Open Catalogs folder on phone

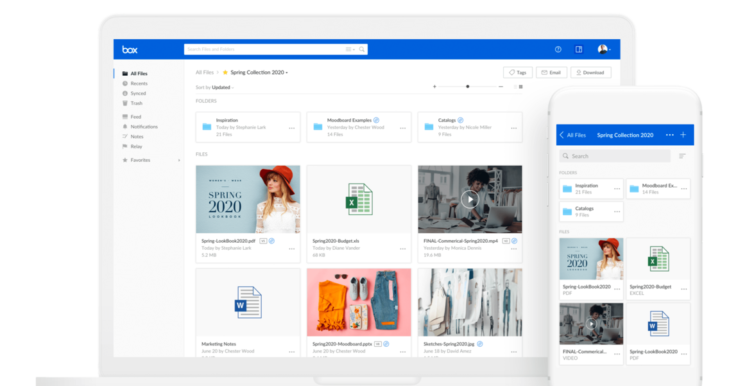coord(591,211)
